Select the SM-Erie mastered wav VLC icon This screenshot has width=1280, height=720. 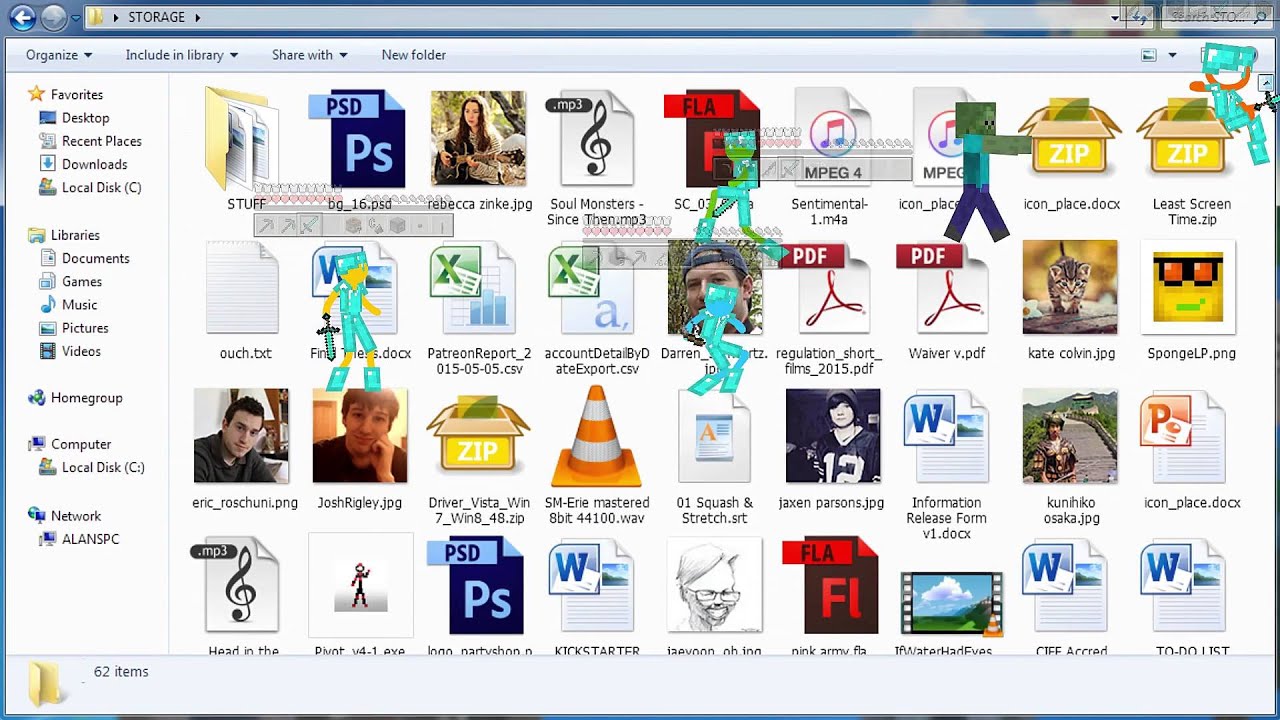(x=597, y=437)
